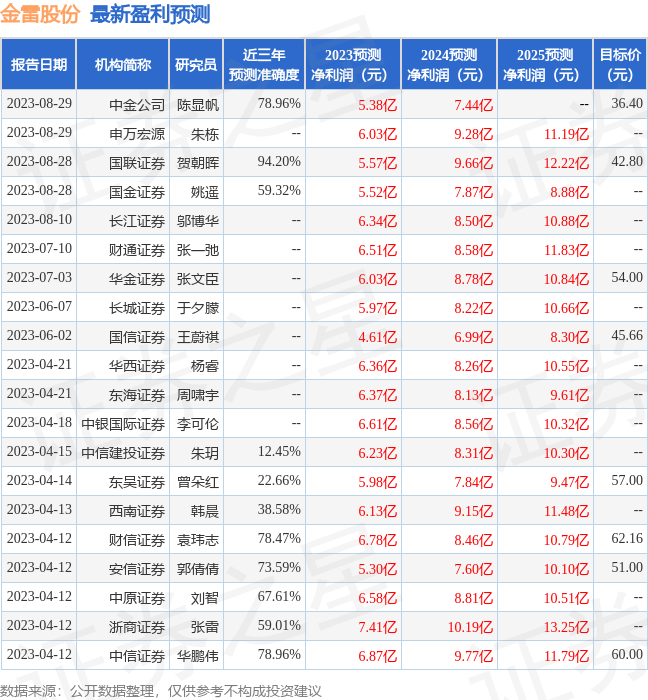Click target price 42.80
This screenshot has width=648, height=700.
pos(627,162)
